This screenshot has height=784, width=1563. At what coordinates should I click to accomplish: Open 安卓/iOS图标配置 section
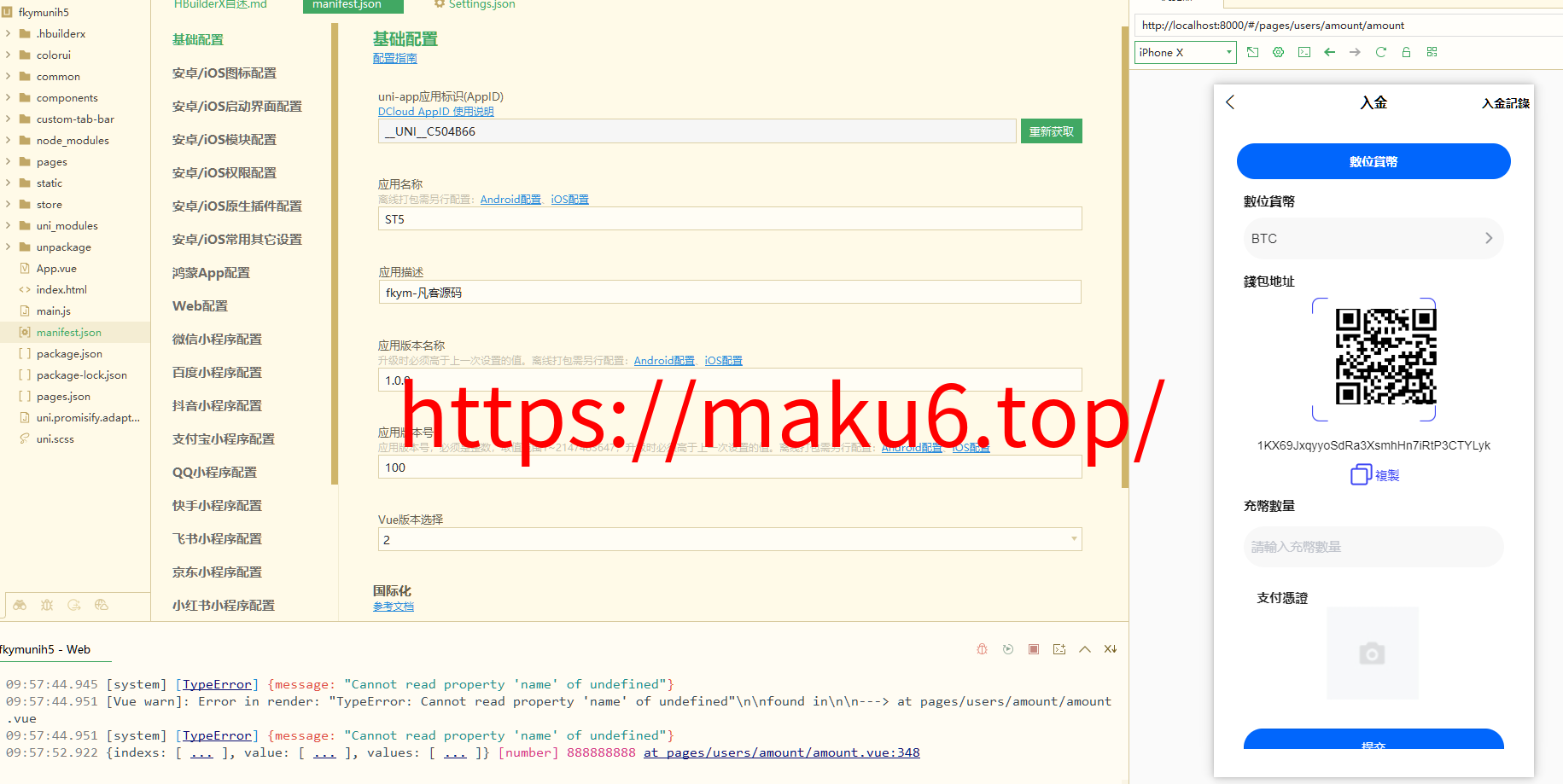[x=225, y=73]
